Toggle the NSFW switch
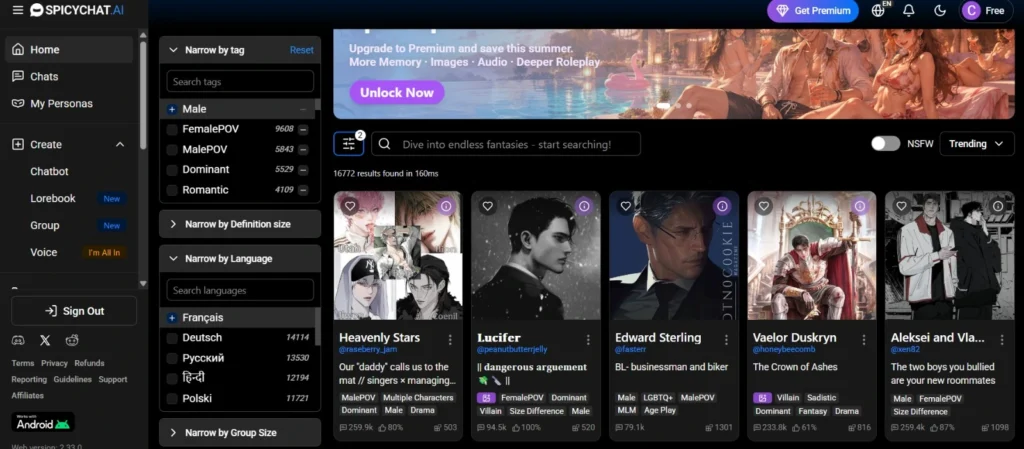The height and width of the screenshot is (449, 1024). 886,144
